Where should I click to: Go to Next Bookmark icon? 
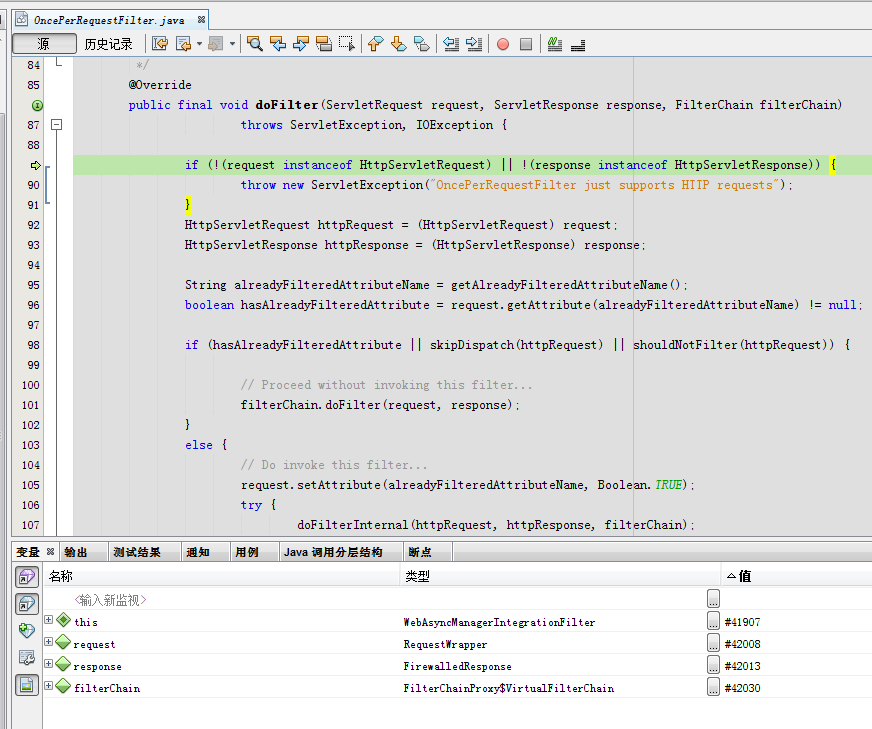coord(399,44)
